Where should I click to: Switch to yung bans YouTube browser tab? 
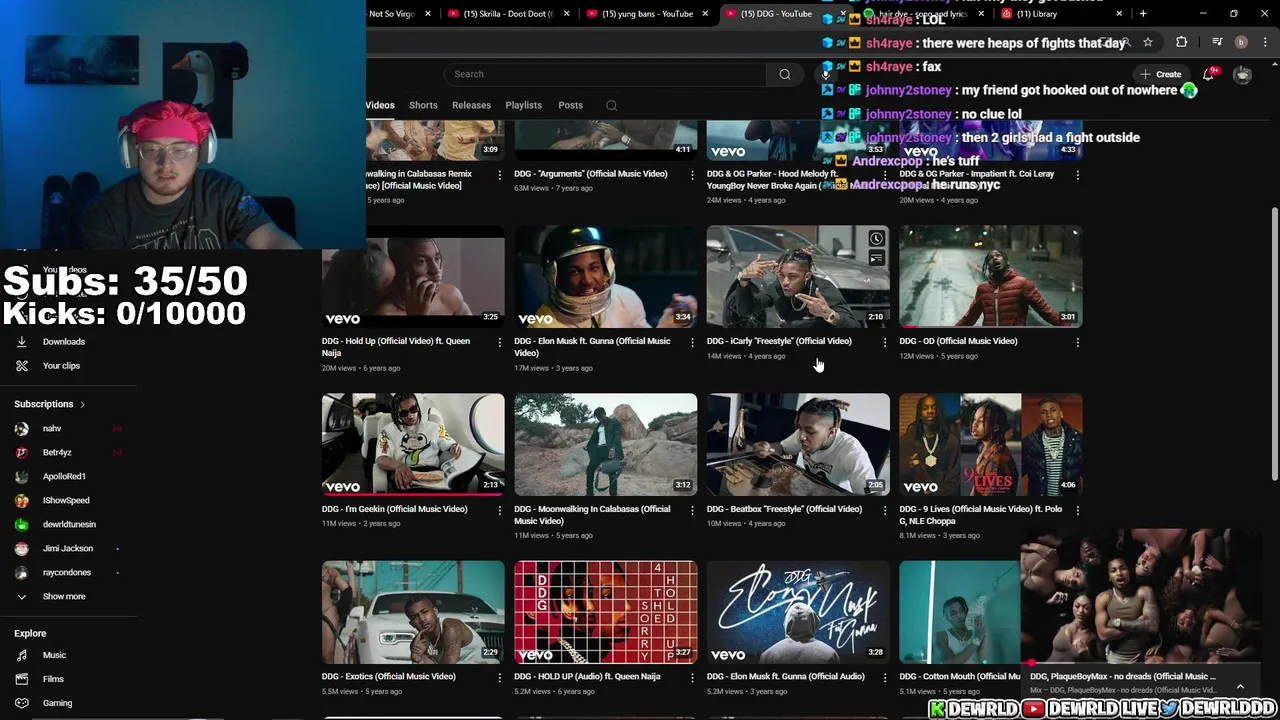click(x=647, y=14)
